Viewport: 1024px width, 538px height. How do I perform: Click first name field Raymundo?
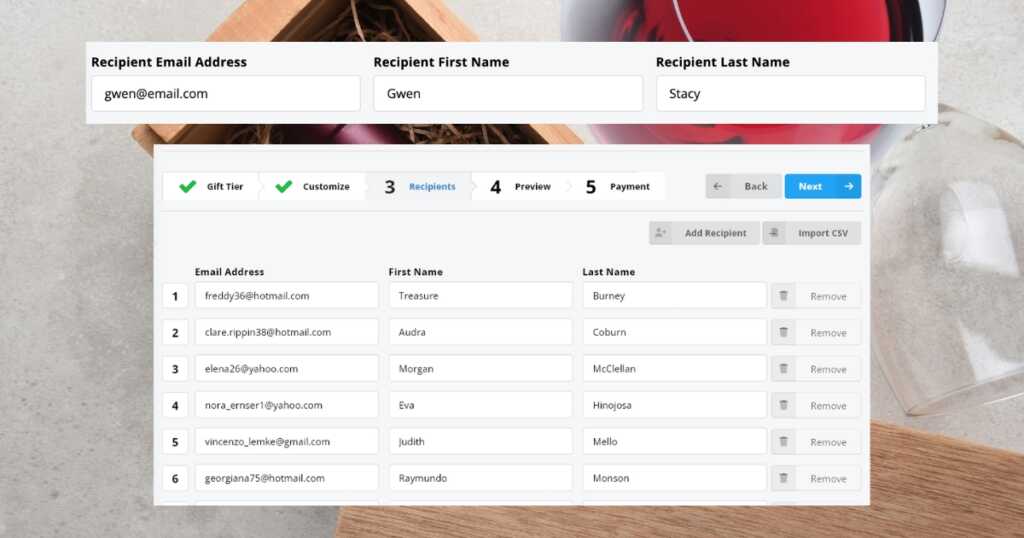(x=481, y=479)
